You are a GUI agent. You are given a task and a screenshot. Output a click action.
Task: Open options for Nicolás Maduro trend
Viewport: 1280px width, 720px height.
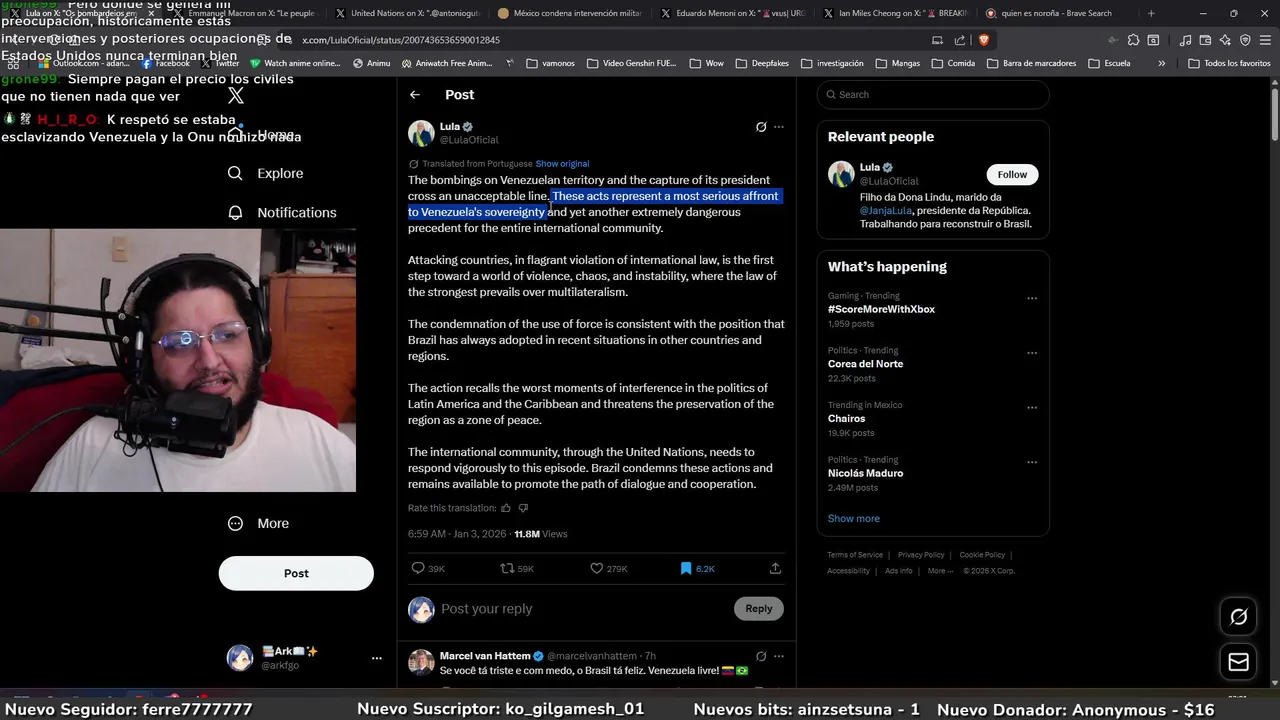click(x=1032, y=463)
